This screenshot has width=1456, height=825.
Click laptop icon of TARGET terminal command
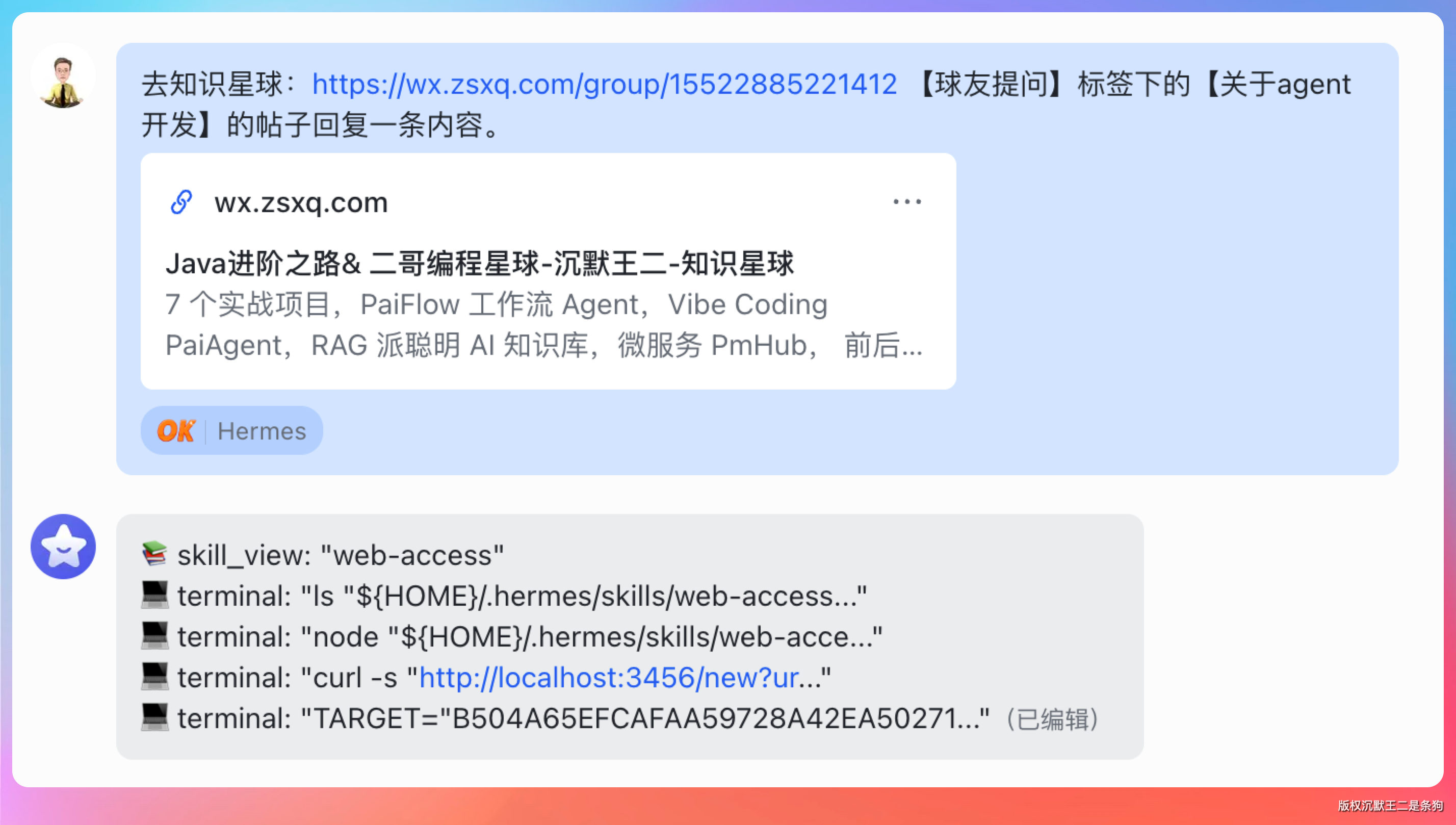click(154, 717)
